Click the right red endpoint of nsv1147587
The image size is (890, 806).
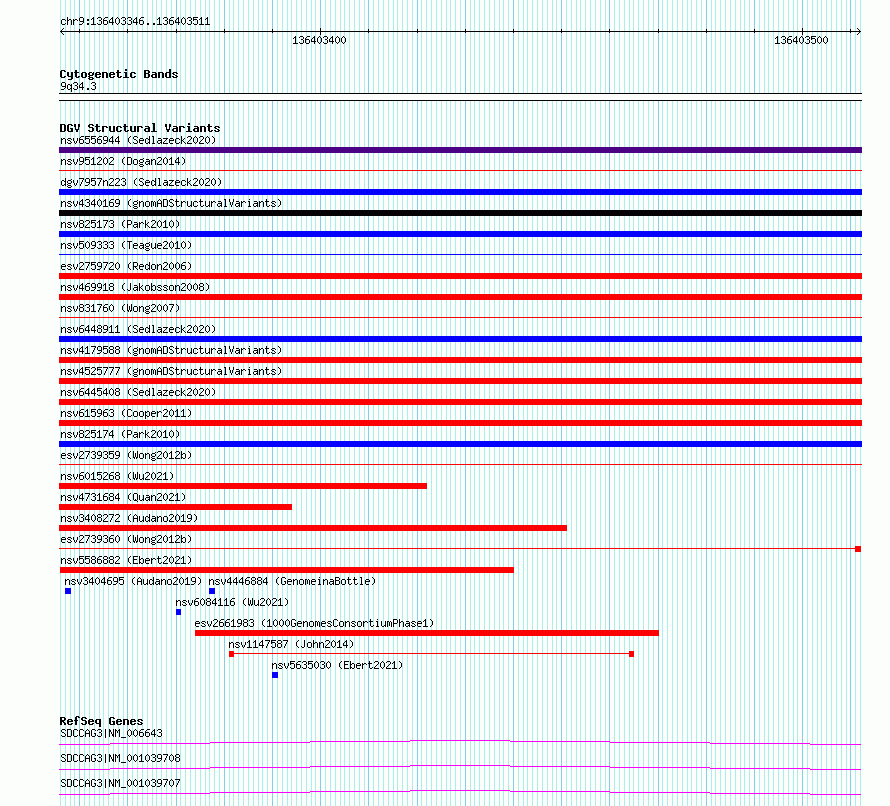tap(631, 654)
